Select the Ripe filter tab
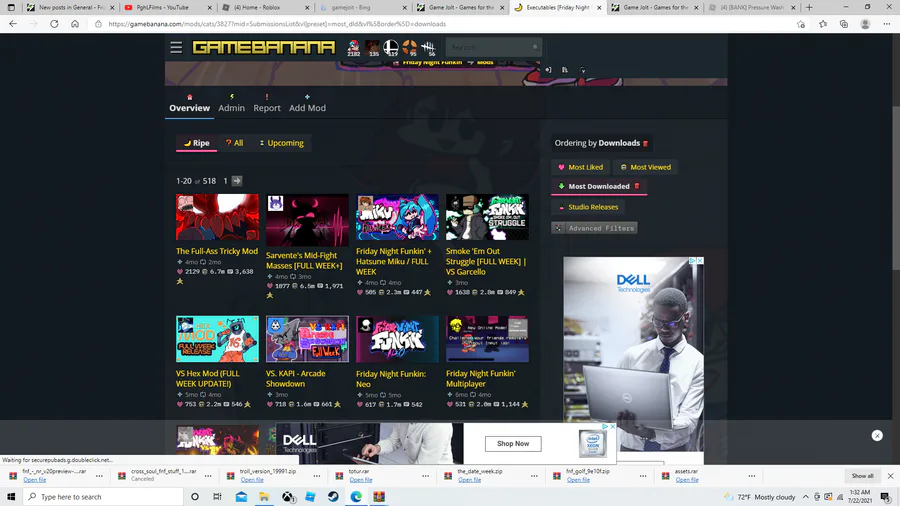The height and width of the screenshot is (506, 900). tap(196, 143)
